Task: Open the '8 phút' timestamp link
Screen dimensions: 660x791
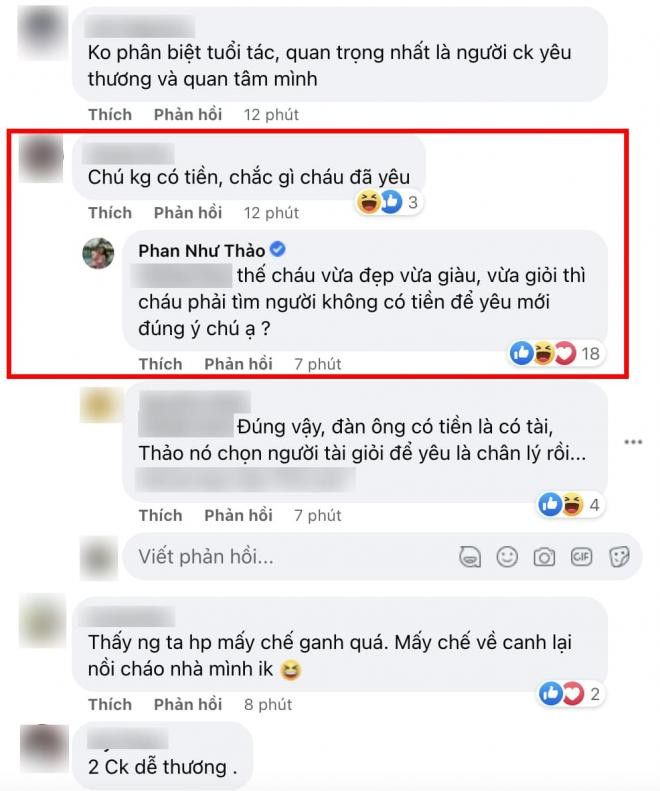Action: (x=268, y=704)
